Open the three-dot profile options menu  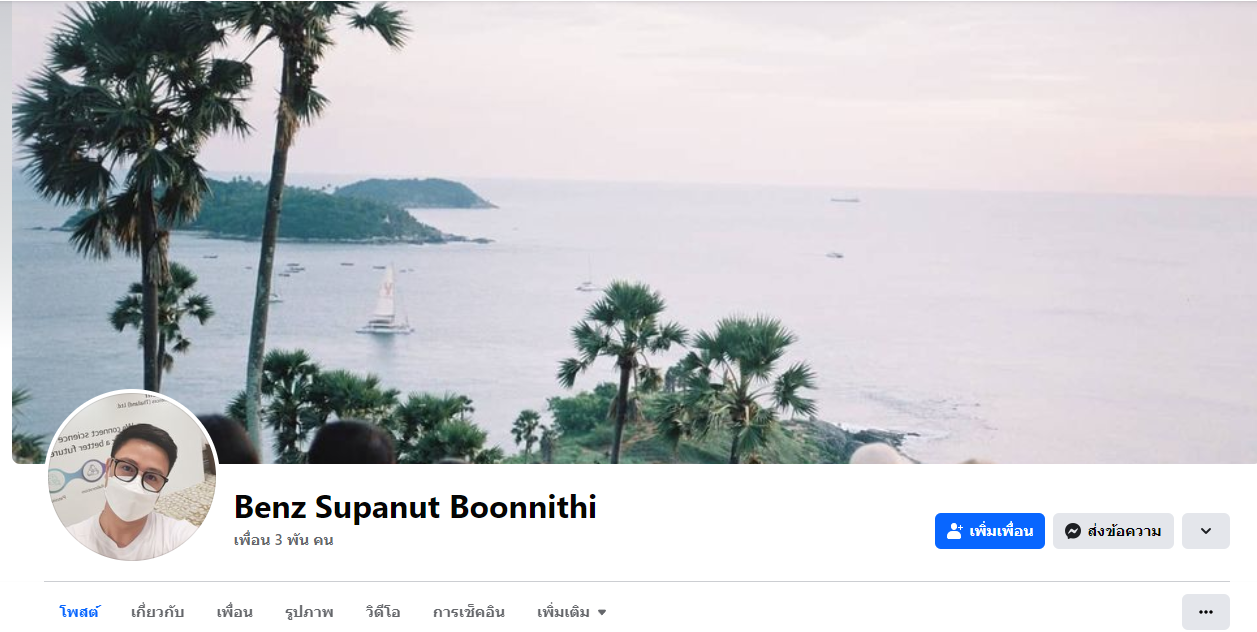(1205, 612)
